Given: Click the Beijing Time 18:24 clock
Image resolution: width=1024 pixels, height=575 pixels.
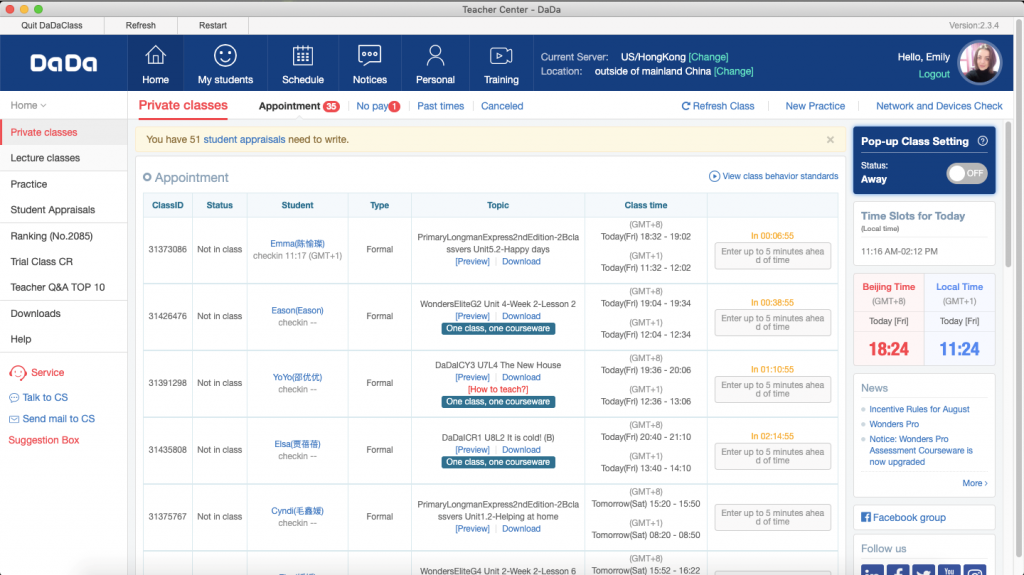Looking at the screenshot, I should coord(888,349).
